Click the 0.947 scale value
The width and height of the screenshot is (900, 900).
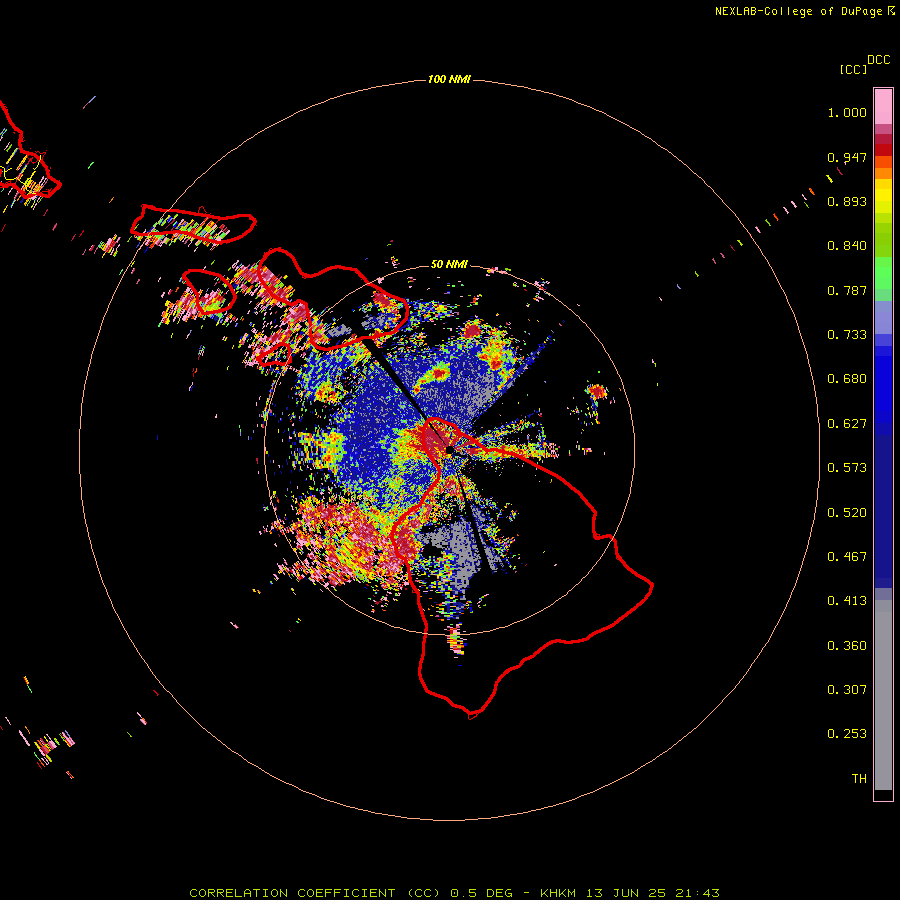click(847, 157)
